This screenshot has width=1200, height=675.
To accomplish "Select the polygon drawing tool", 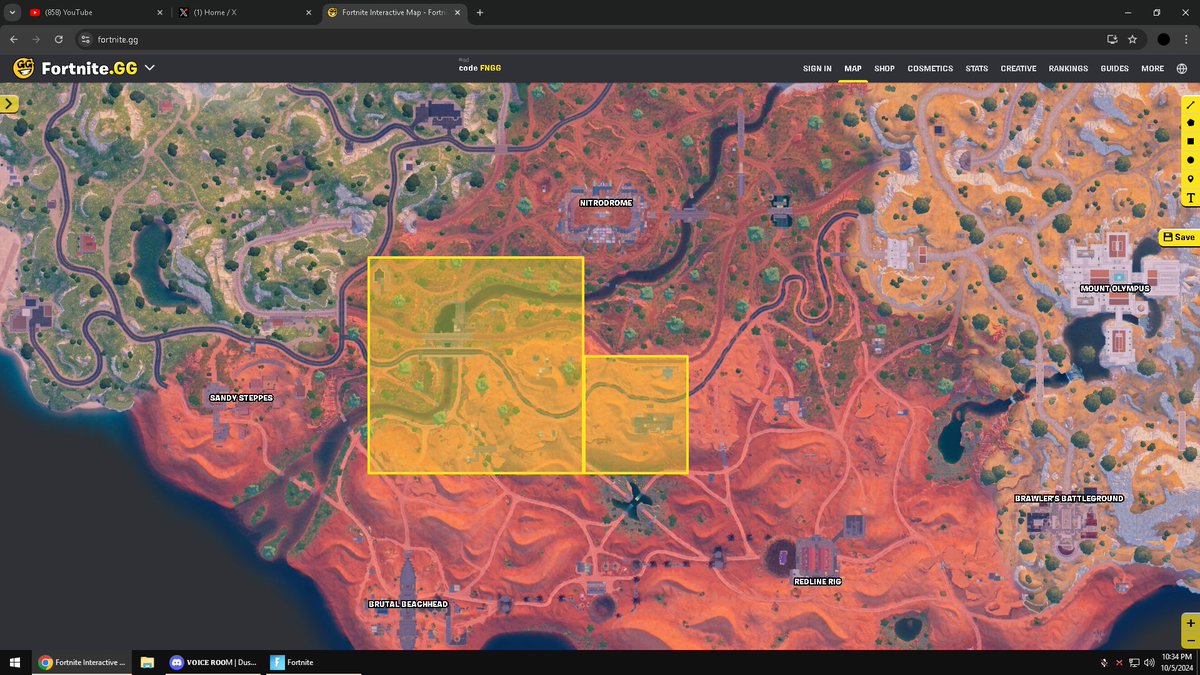I will [x=1191, y=122].
